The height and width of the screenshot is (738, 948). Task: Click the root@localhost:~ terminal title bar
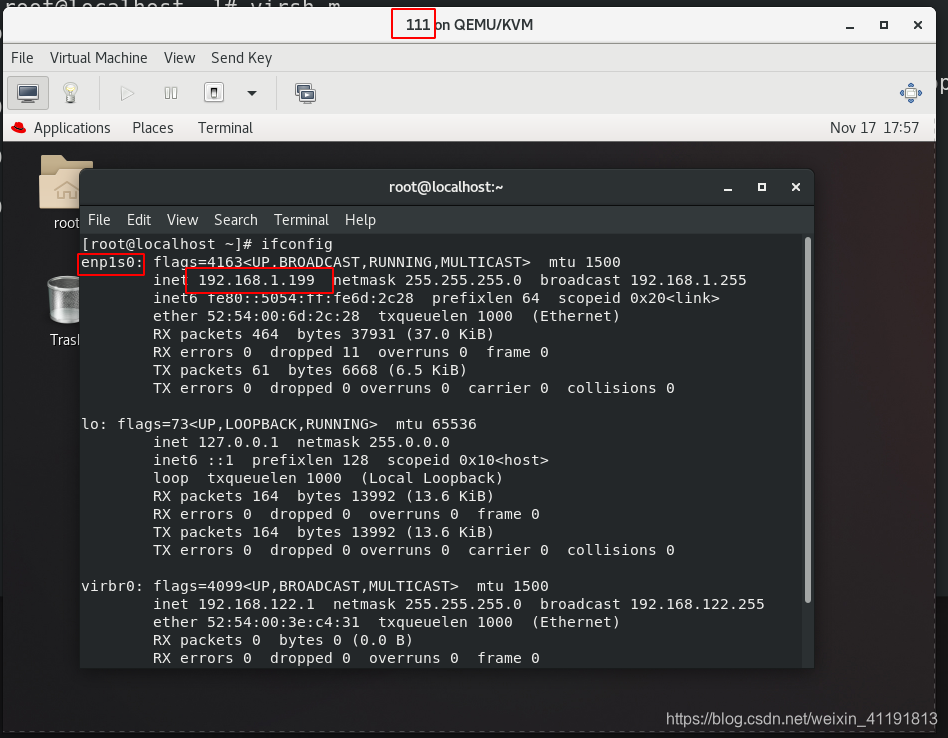pos(446,187)
